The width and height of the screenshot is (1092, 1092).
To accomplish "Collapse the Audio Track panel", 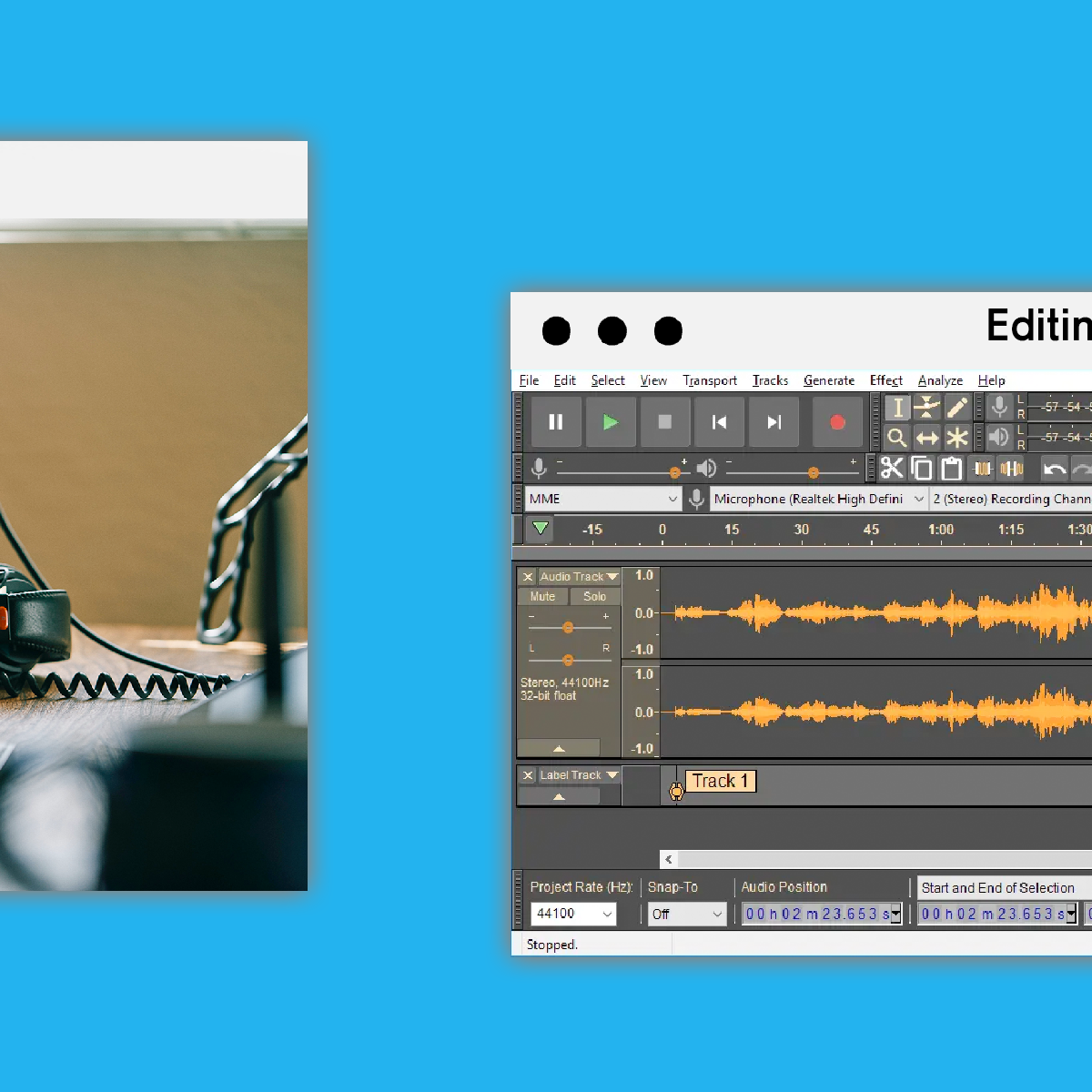I will (559, 748).
